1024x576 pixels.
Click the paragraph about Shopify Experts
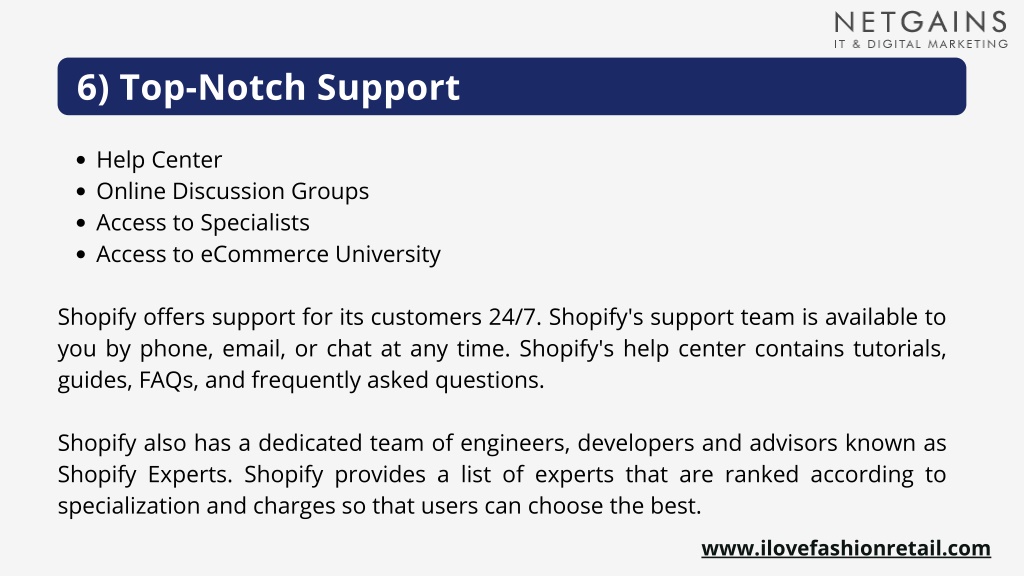502,474
